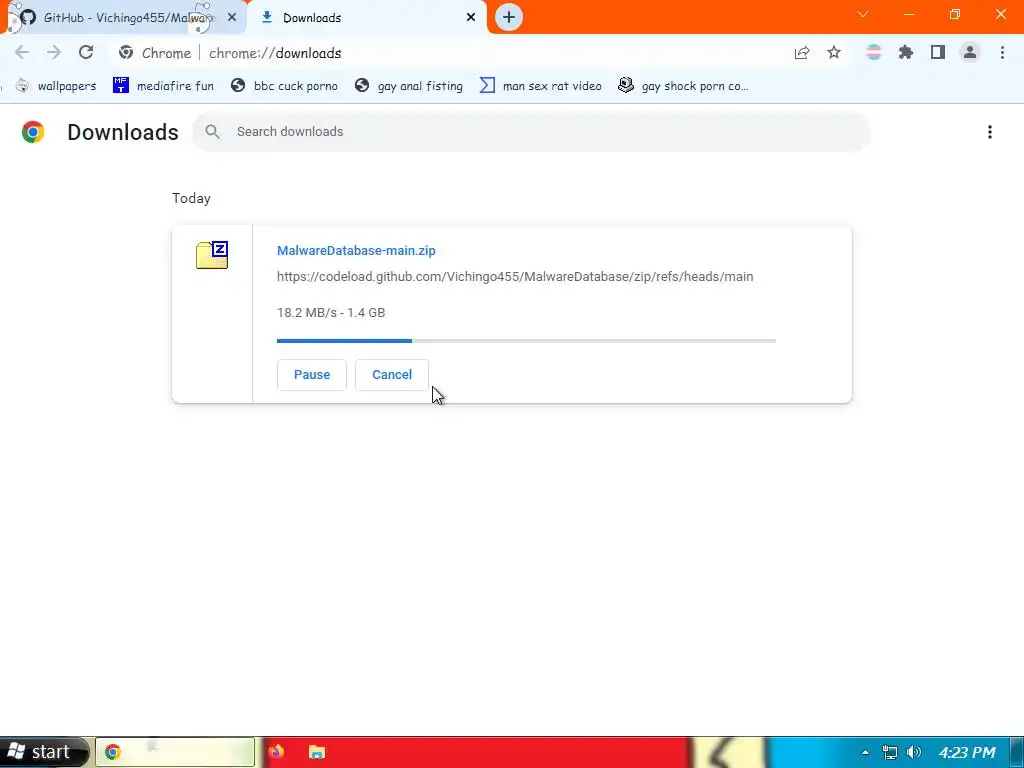Open Chrome's three-dot main menu

1002,53
